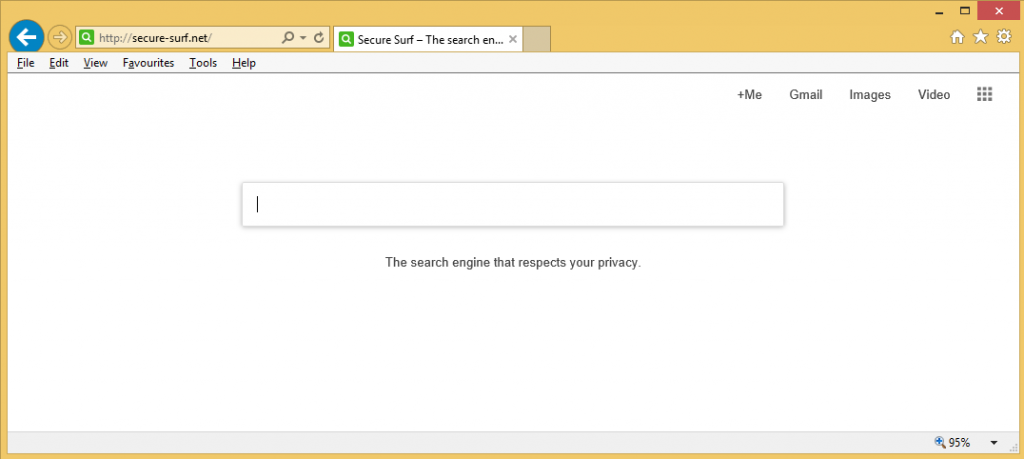
Task: Open the Favourites menu
Action: point(148,63)
